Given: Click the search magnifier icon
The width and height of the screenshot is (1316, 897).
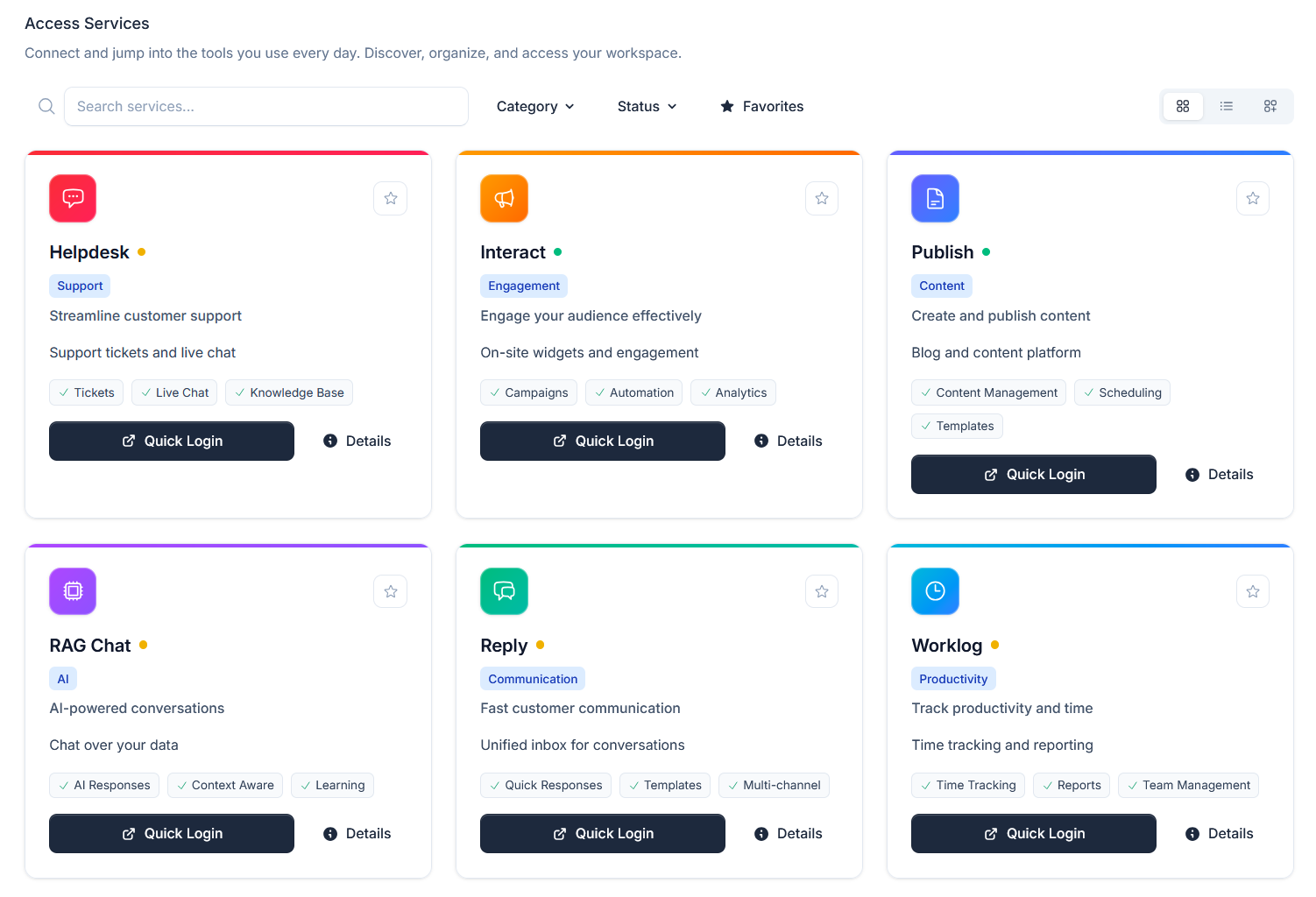Looking at the screenshot, I should point(46,106).
